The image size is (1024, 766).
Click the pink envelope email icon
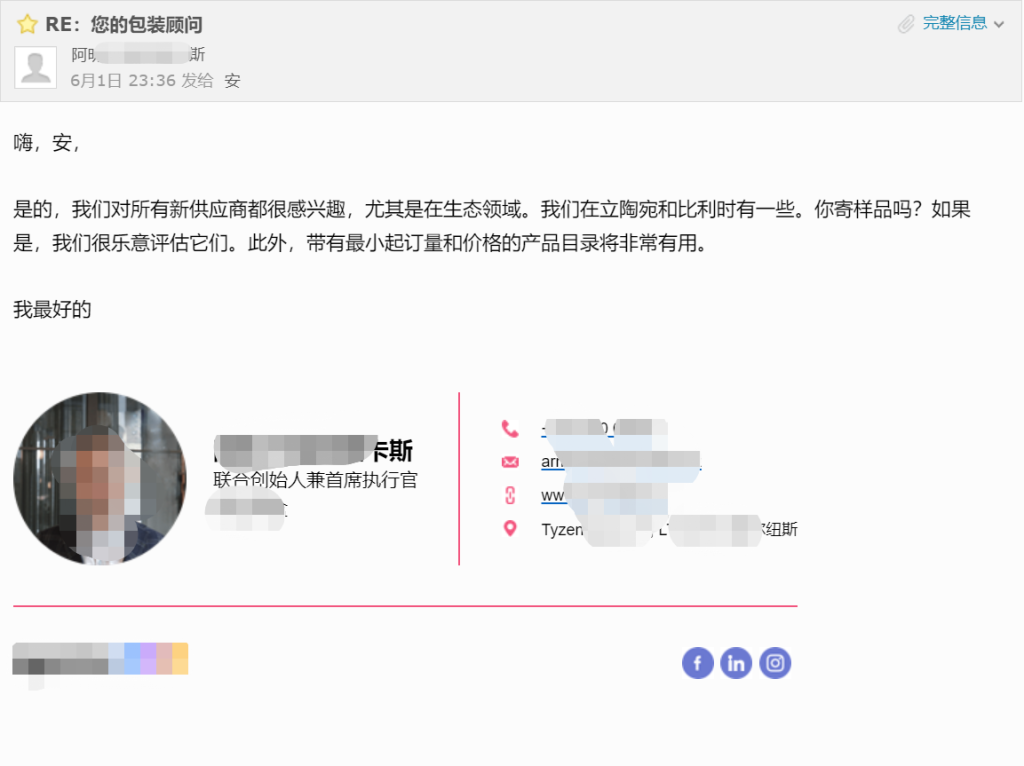tap(510, 462)
